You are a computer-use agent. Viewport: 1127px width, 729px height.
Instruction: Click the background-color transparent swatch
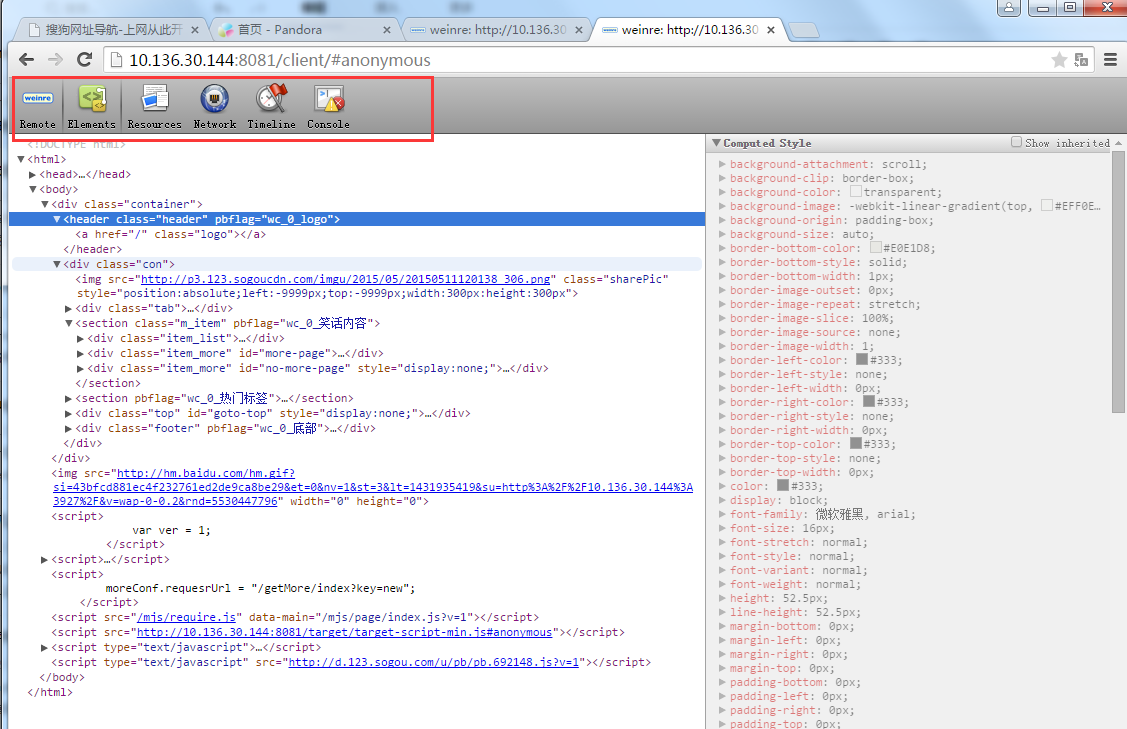[x=855, y=192]
